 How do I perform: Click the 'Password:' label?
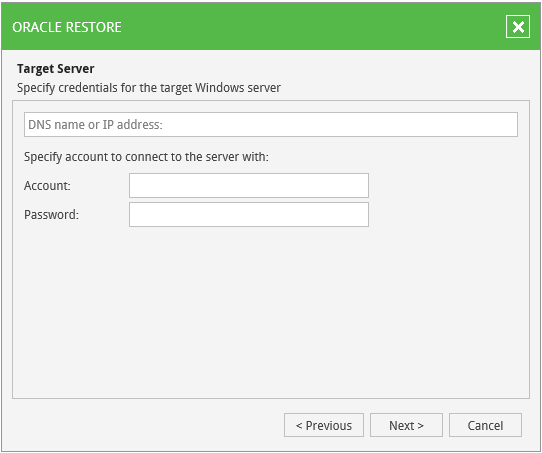(x=51, y=215)
